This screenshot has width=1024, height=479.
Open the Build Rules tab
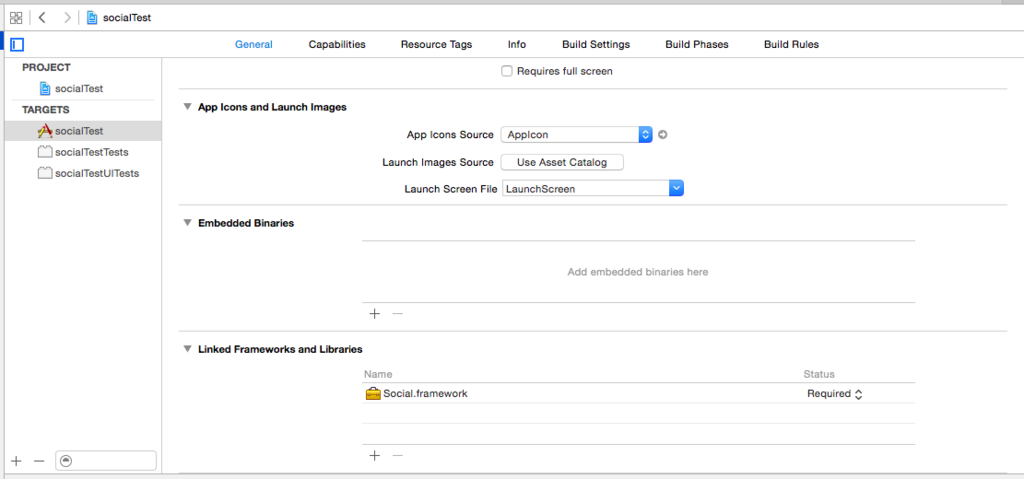[791, 44]
